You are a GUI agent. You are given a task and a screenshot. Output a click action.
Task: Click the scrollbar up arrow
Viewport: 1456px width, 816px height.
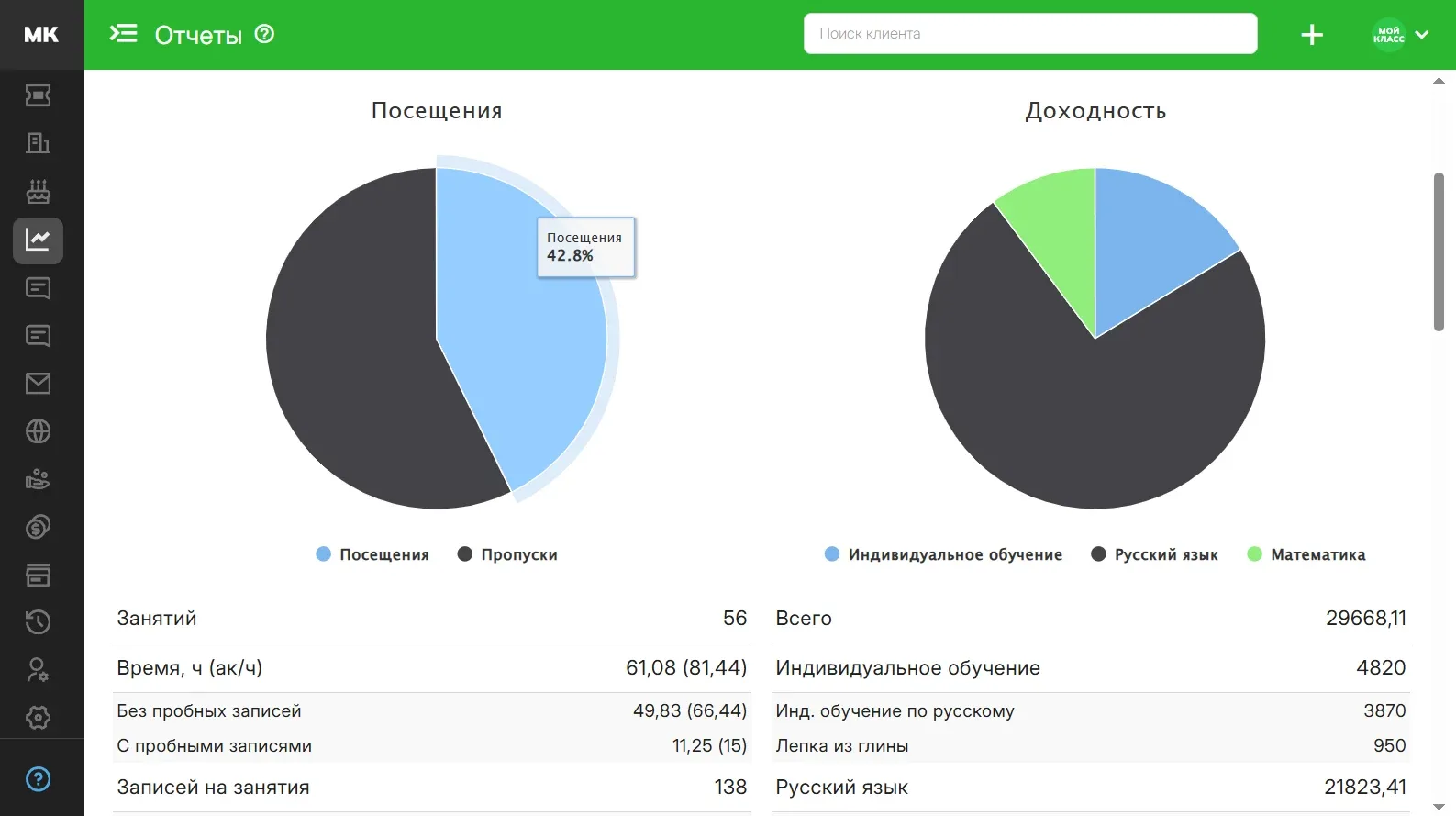[1439, 81]
